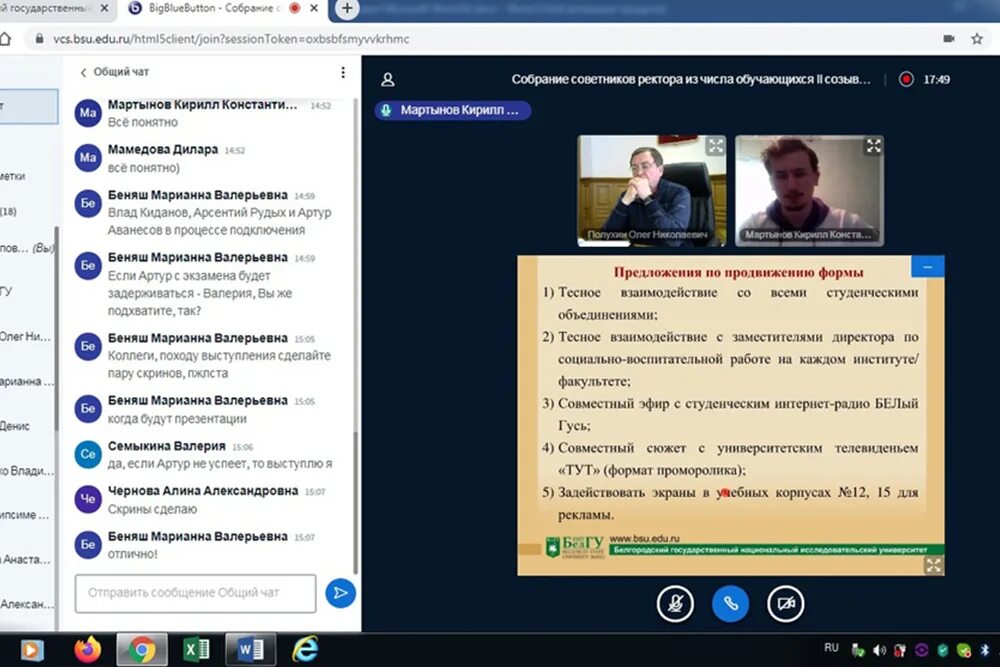Click the send message arrow in chat
The width and height of the screenshot is (1000, 667).
click(x=340, y=594)
